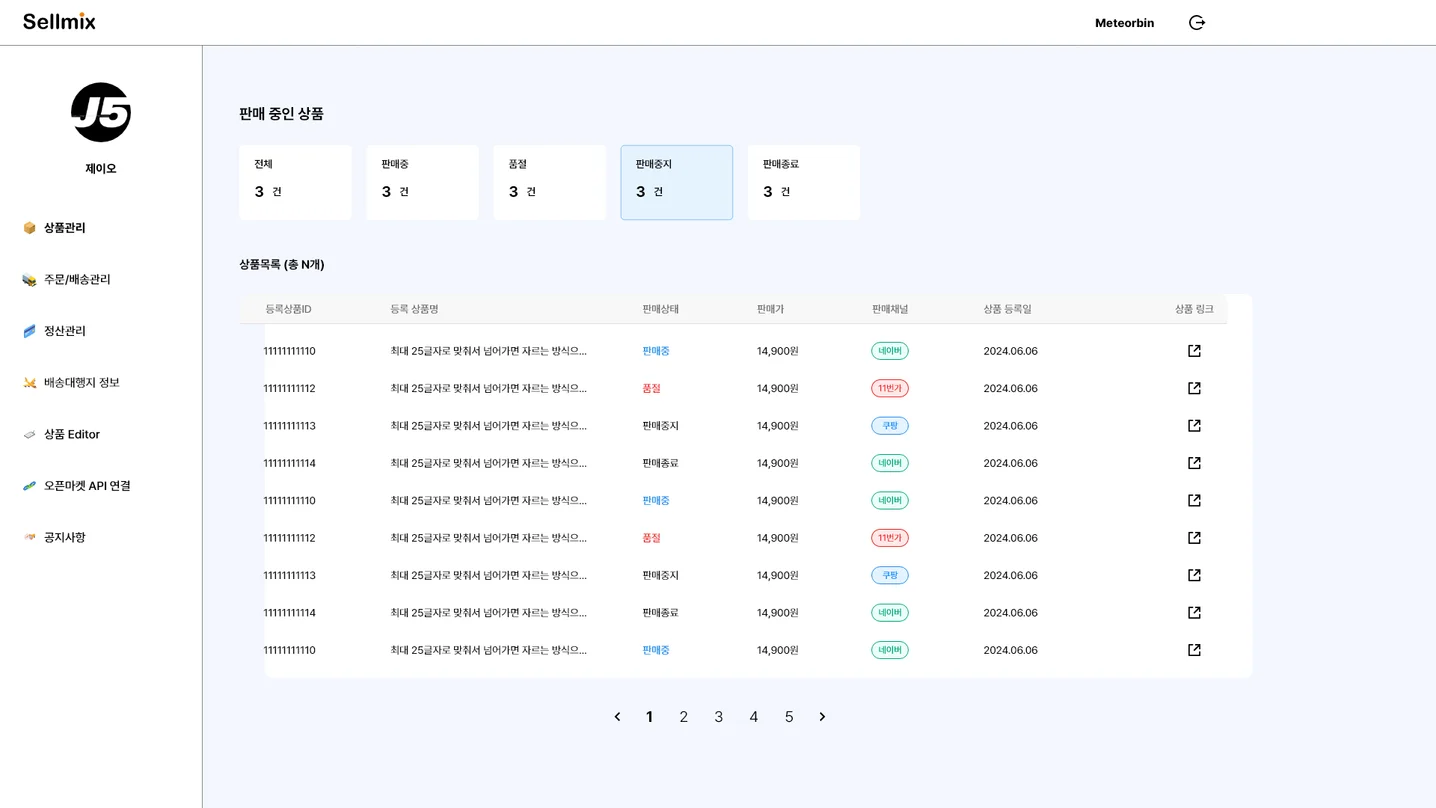Click the 판매상태 column header
This screenshot has width=1436, height=808.
click(660, 309)
